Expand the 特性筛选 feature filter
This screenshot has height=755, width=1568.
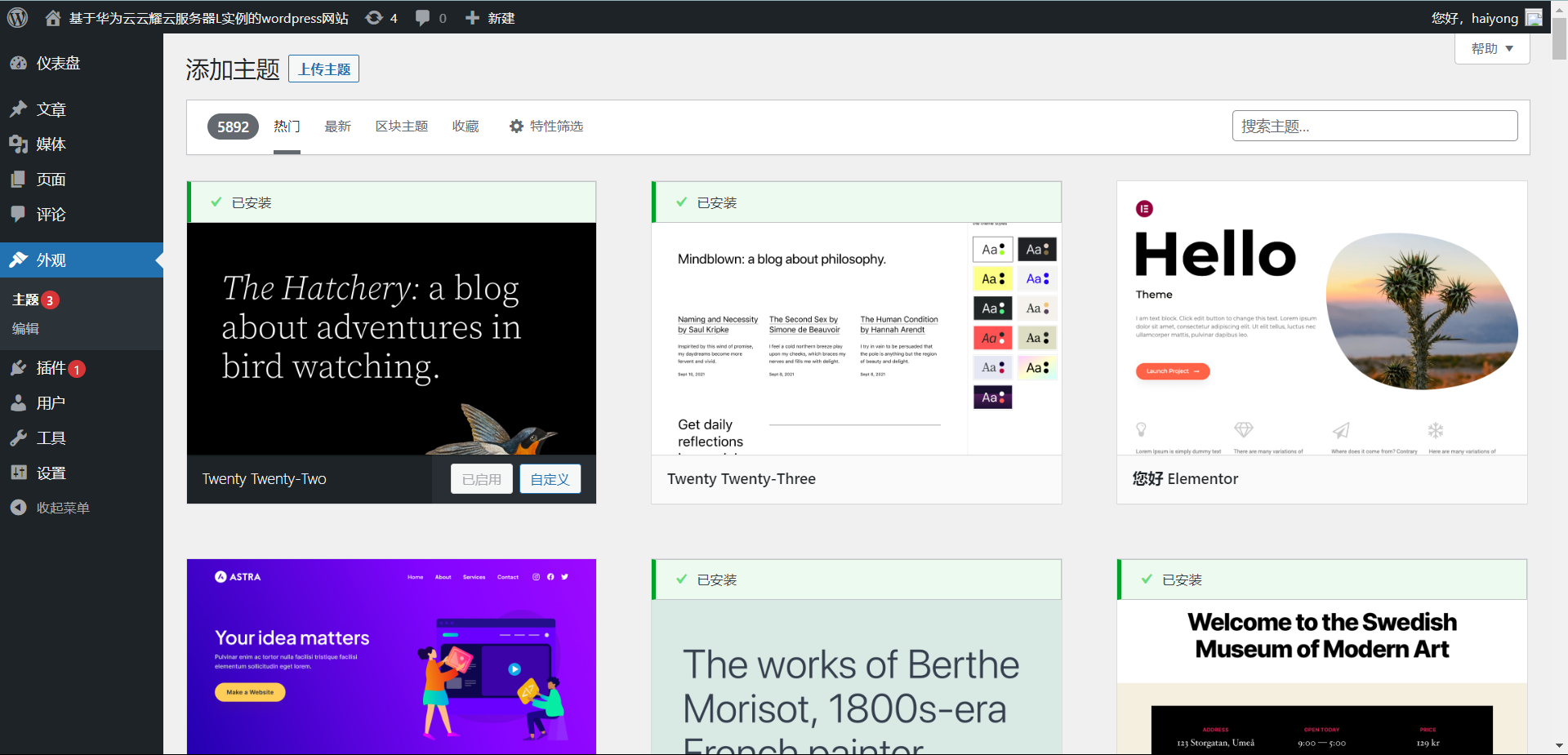tap(546, 127)
